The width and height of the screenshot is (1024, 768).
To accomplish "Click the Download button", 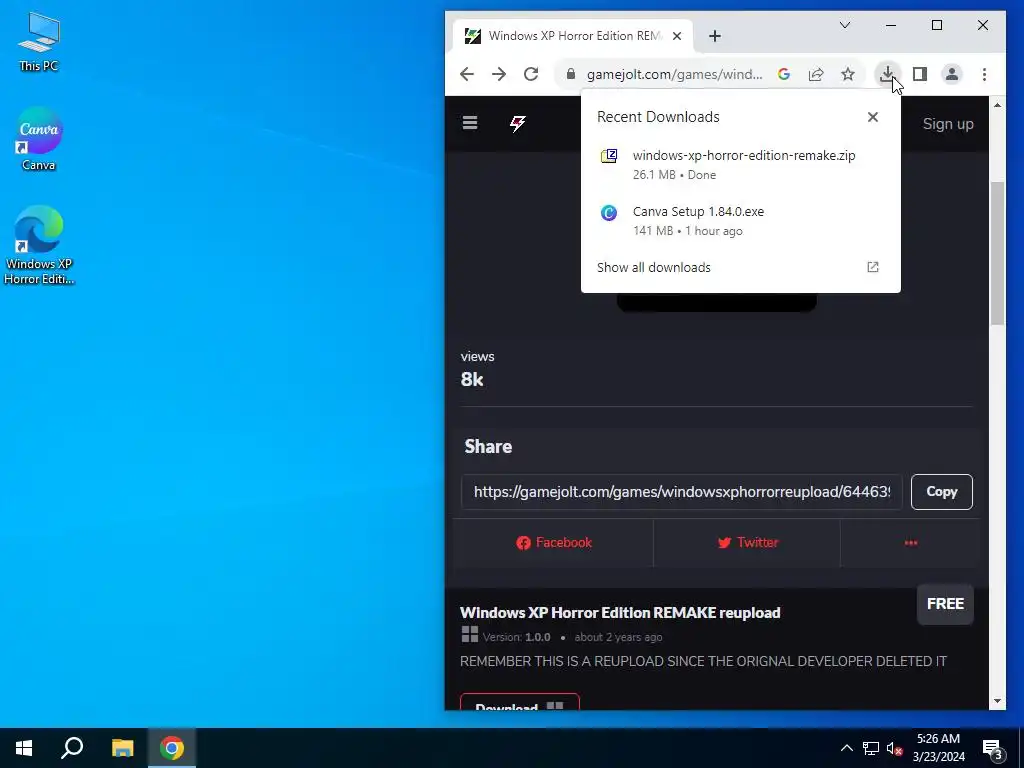I will tap(519, 702).
